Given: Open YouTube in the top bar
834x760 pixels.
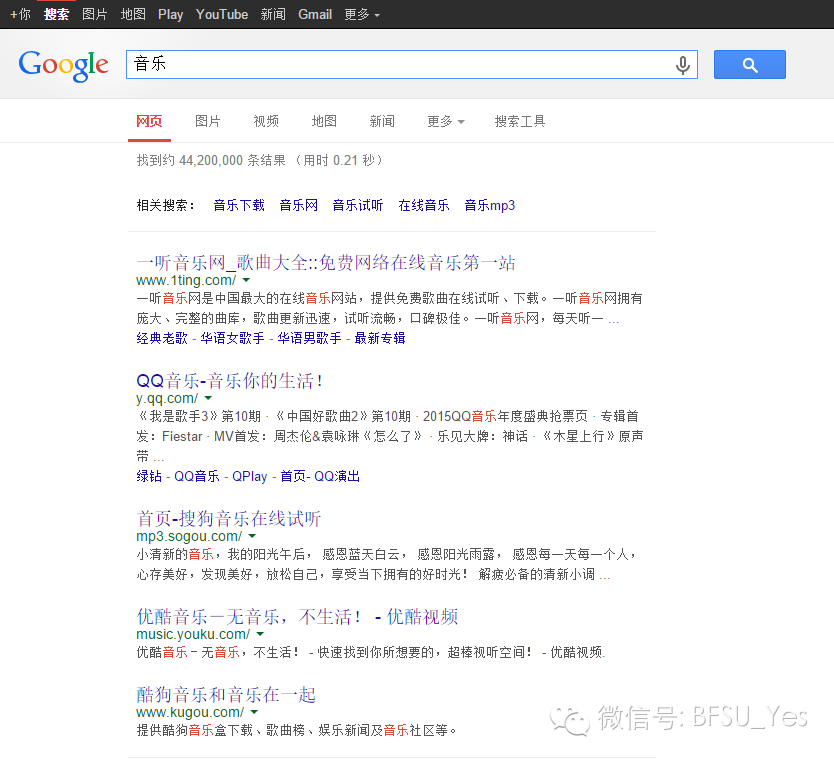Looking at the screenshot, I should point(222,14).
